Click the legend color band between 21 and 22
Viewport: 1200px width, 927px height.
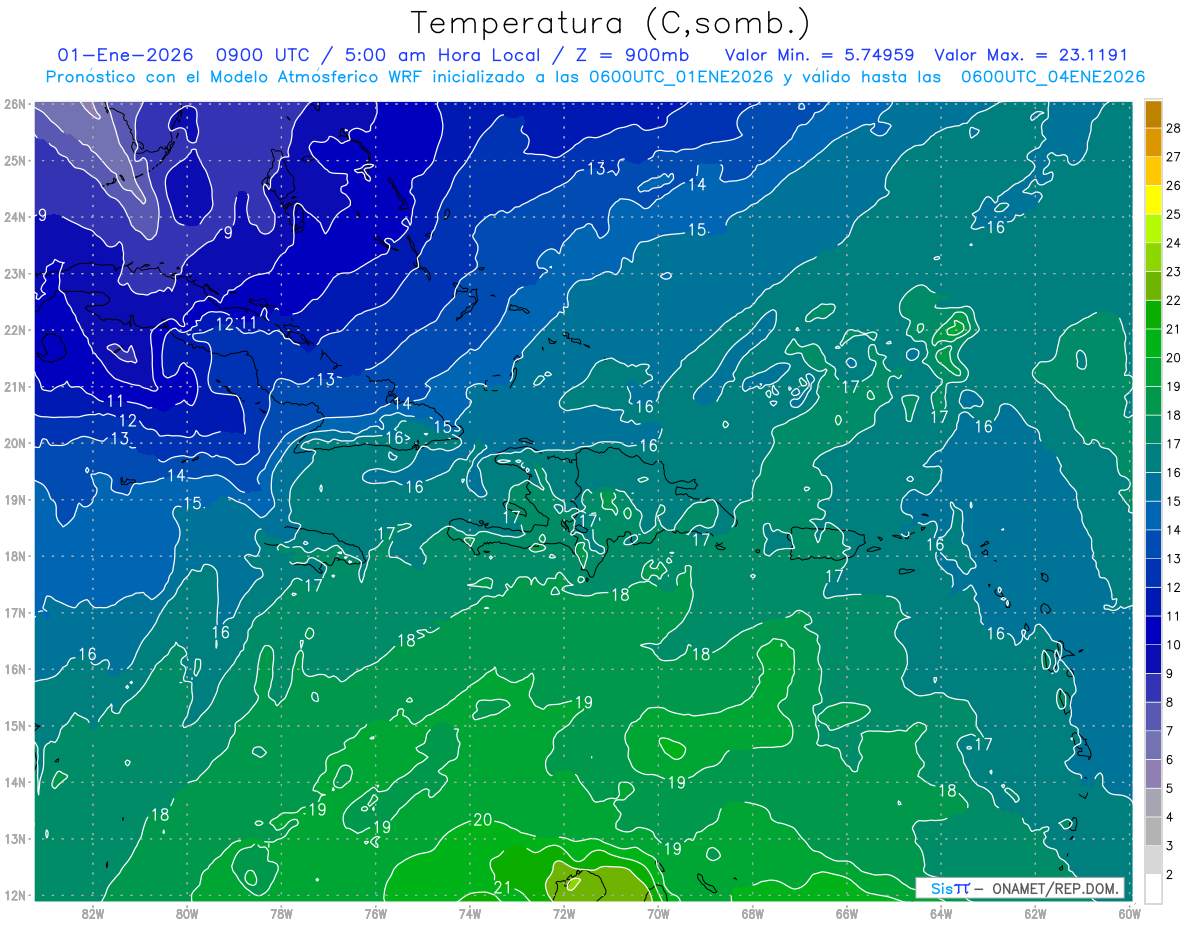pyautogui.click(x=1153, y=315)
